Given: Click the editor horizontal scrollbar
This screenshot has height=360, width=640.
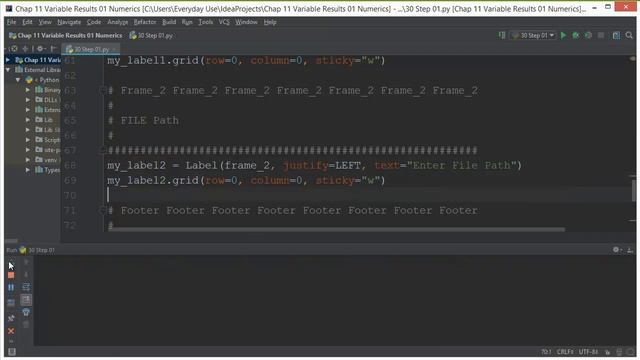Looking at the screenshot, I should 336,230.
